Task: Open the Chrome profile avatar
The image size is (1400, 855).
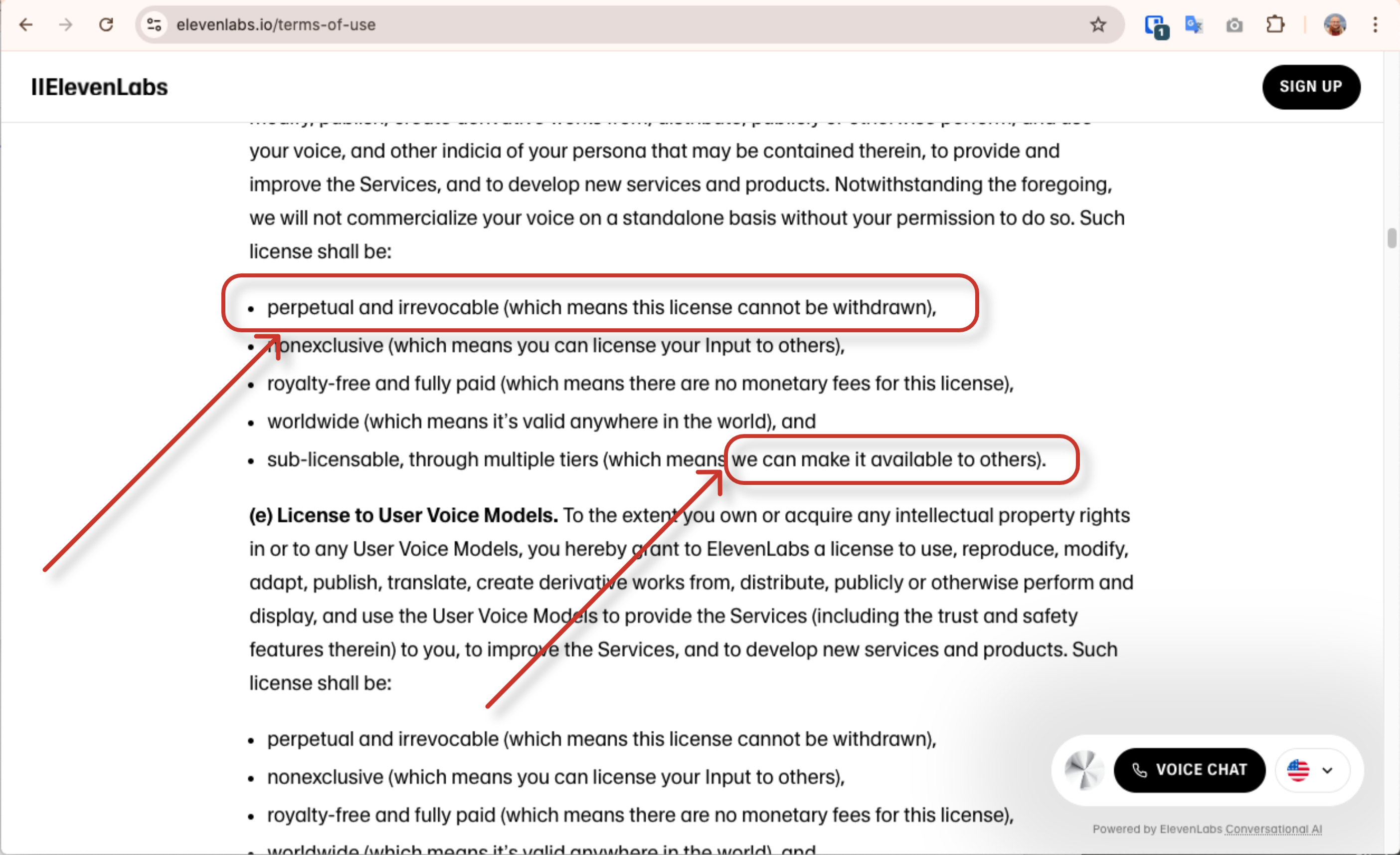Action: [1335, 24]
